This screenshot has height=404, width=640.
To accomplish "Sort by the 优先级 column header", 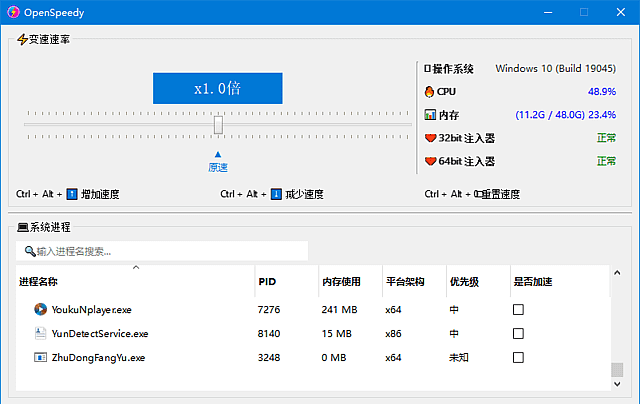I will point(478,281).
